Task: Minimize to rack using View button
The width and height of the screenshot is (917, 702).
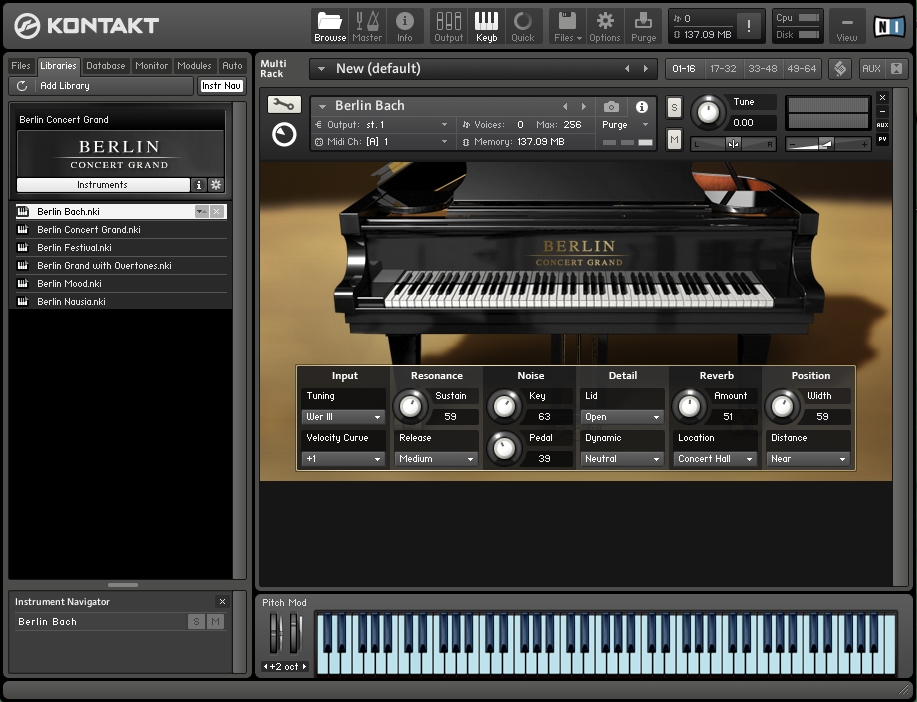Action: (x=846, y=26)
